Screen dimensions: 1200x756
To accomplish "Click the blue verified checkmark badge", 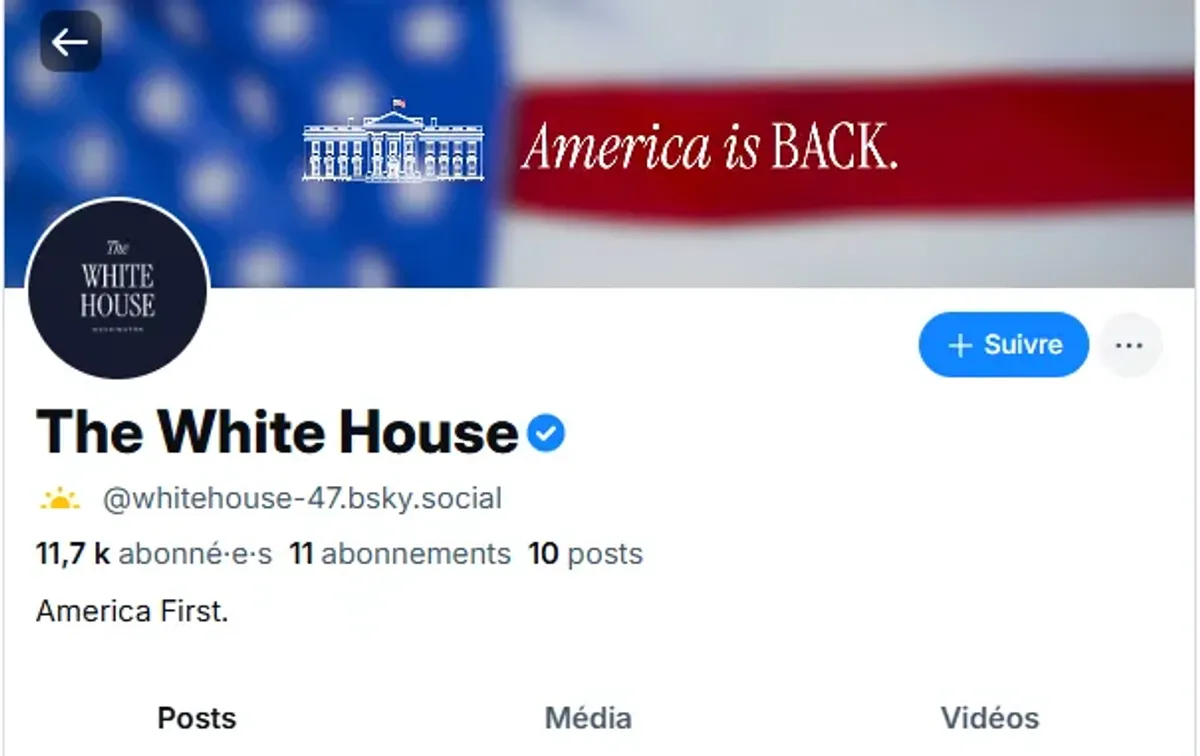I will pos(546,433).
